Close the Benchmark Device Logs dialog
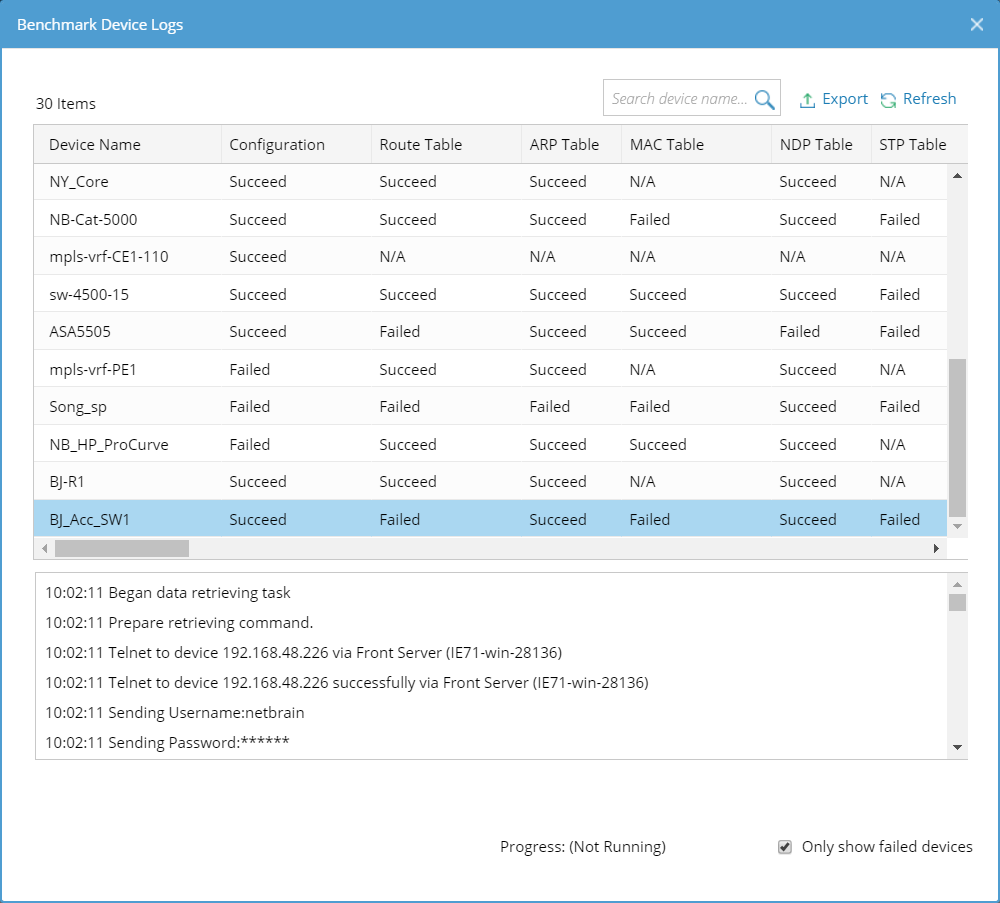Screen dimensions: 1000x903 pyautogui.click(x=977, y=24)
